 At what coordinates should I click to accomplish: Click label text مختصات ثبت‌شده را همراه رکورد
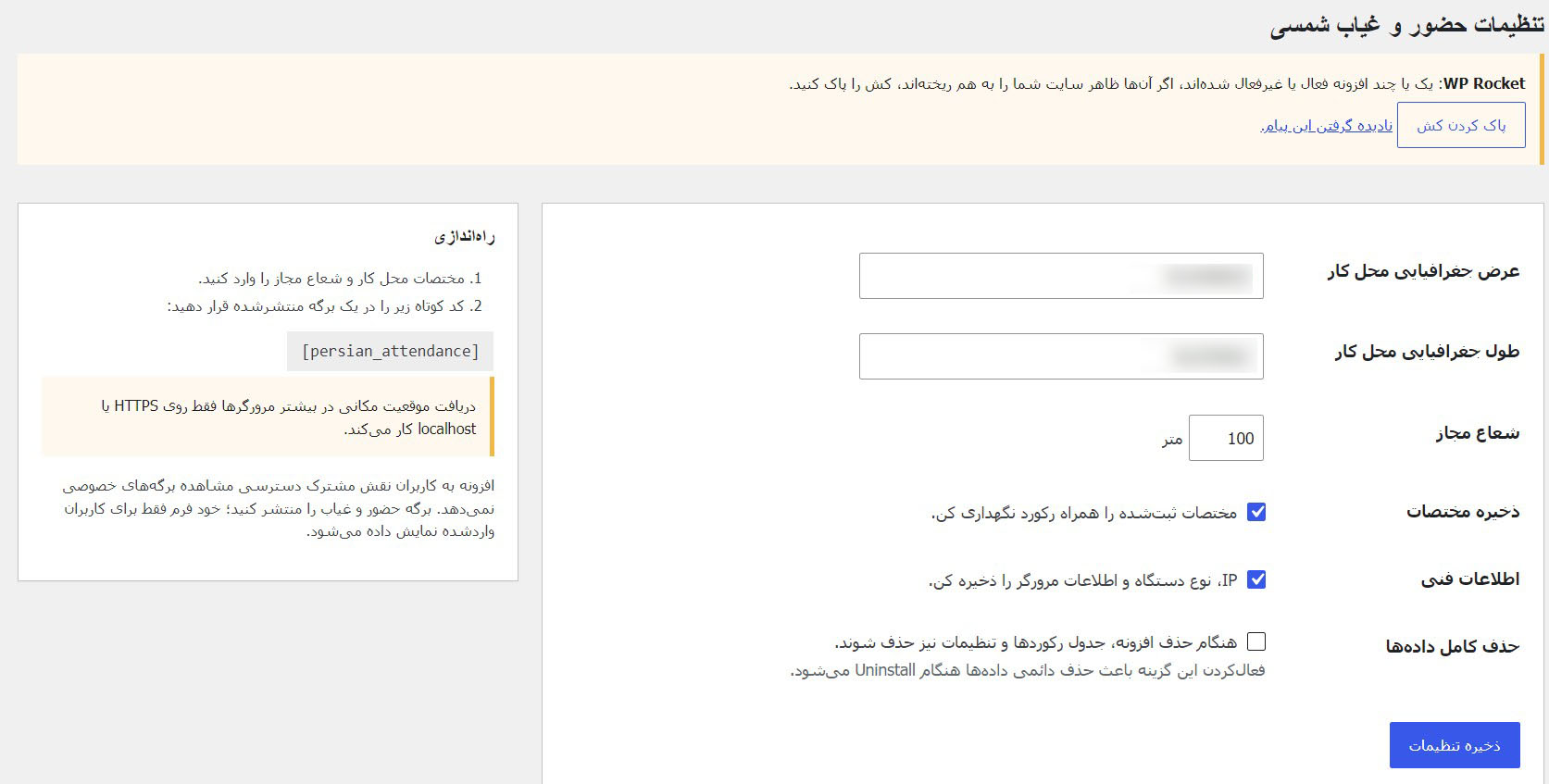point(1083,513)
